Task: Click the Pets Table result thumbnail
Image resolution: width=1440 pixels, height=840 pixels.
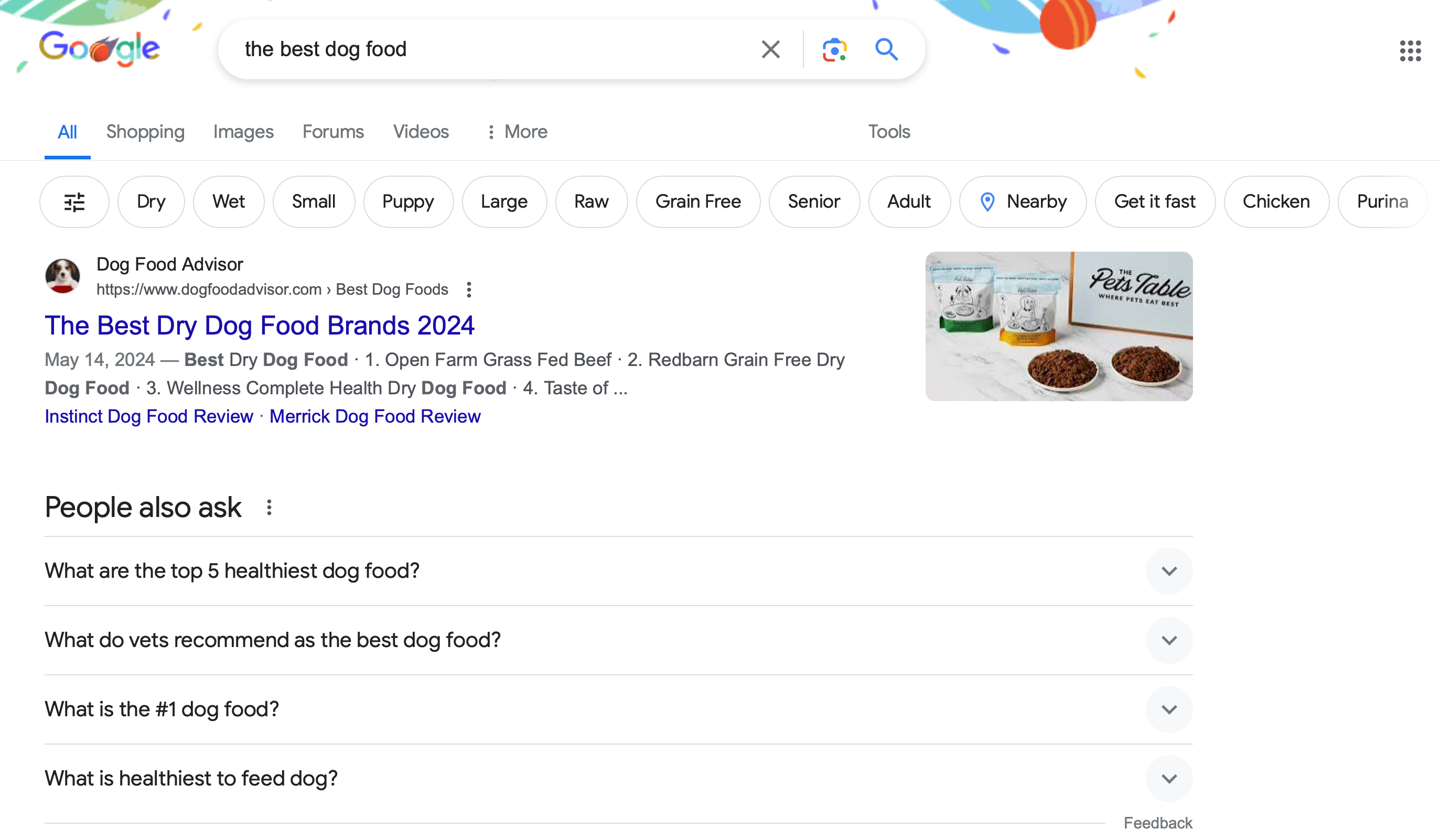Action: (1058, 326)
